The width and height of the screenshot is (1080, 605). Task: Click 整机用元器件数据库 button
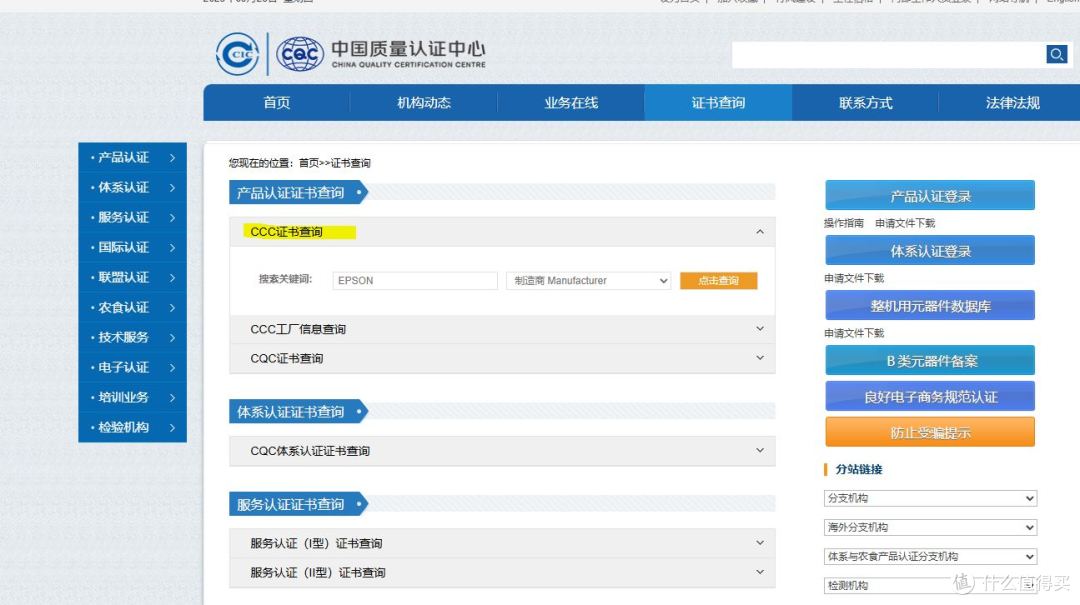[930, 305]
